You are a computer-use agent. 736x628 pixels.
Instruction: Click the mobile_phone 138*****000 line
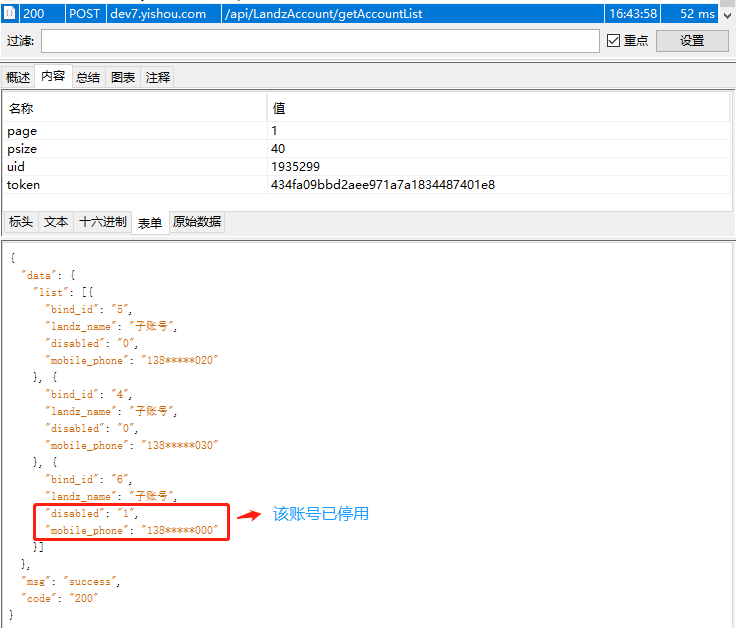coord(132,530)
